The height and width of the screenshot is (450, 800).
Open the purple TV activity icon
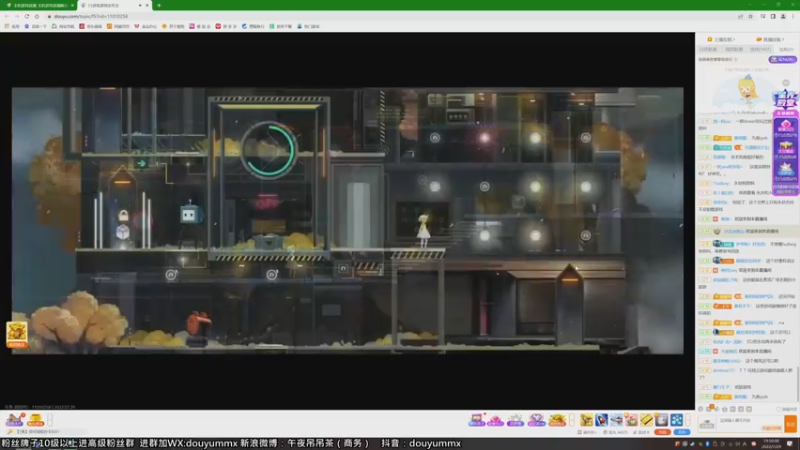(x=477, y=420)
